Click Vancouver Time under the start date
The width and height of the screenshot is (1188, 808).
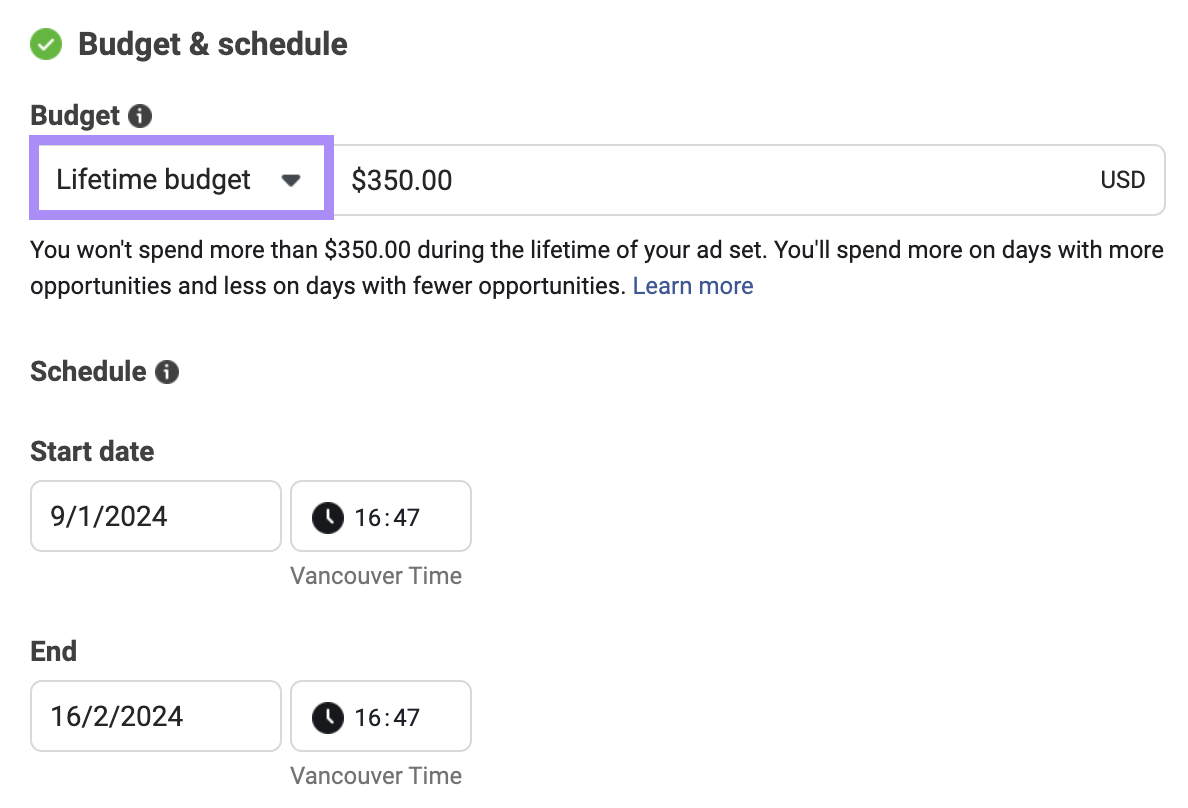376,576
